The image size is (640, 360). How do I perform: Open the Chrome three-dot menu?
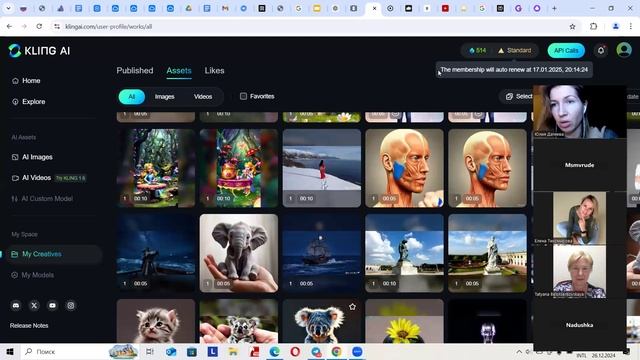click(631, 27)
